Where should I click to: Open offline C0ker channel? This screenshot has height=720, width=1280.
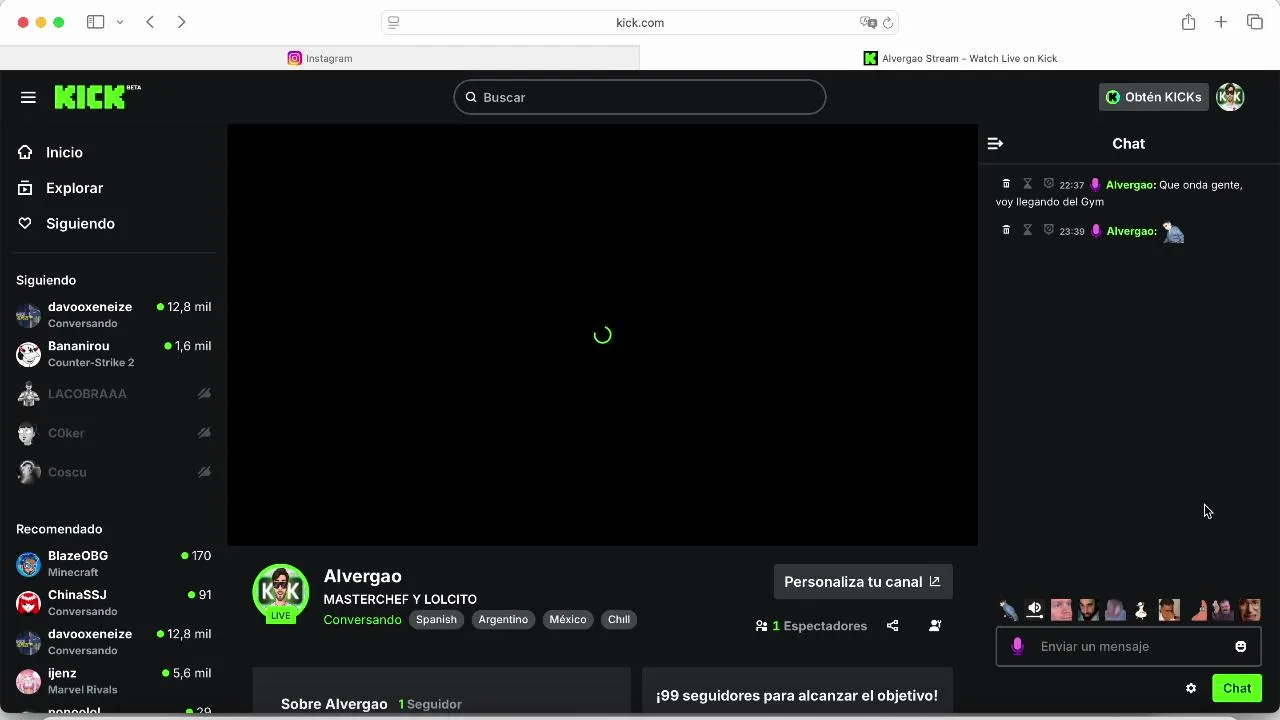coord(114,433)
